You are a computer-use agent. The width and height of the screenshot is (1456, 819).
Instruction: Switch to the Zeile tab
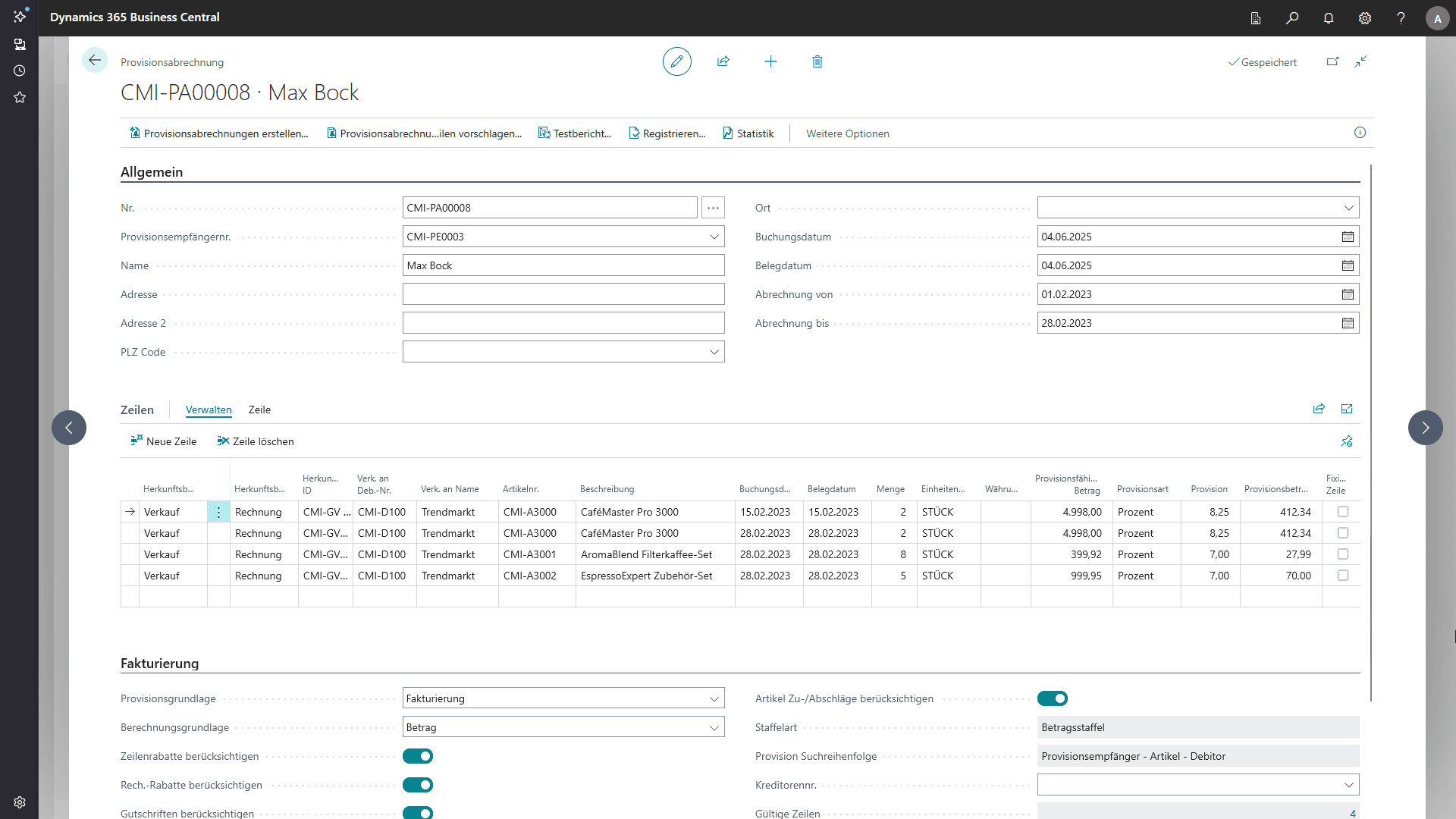coord(259,409)
